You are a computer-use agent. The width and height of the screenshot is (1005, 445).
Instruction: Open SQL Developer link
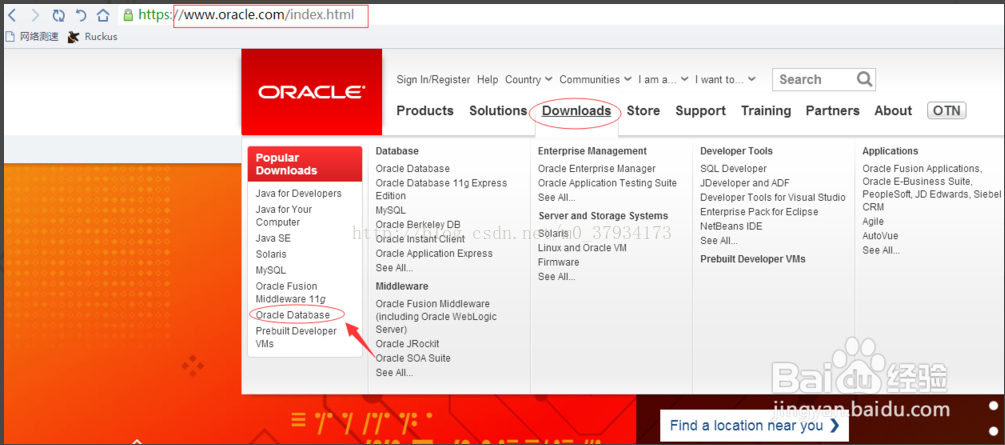733,169
